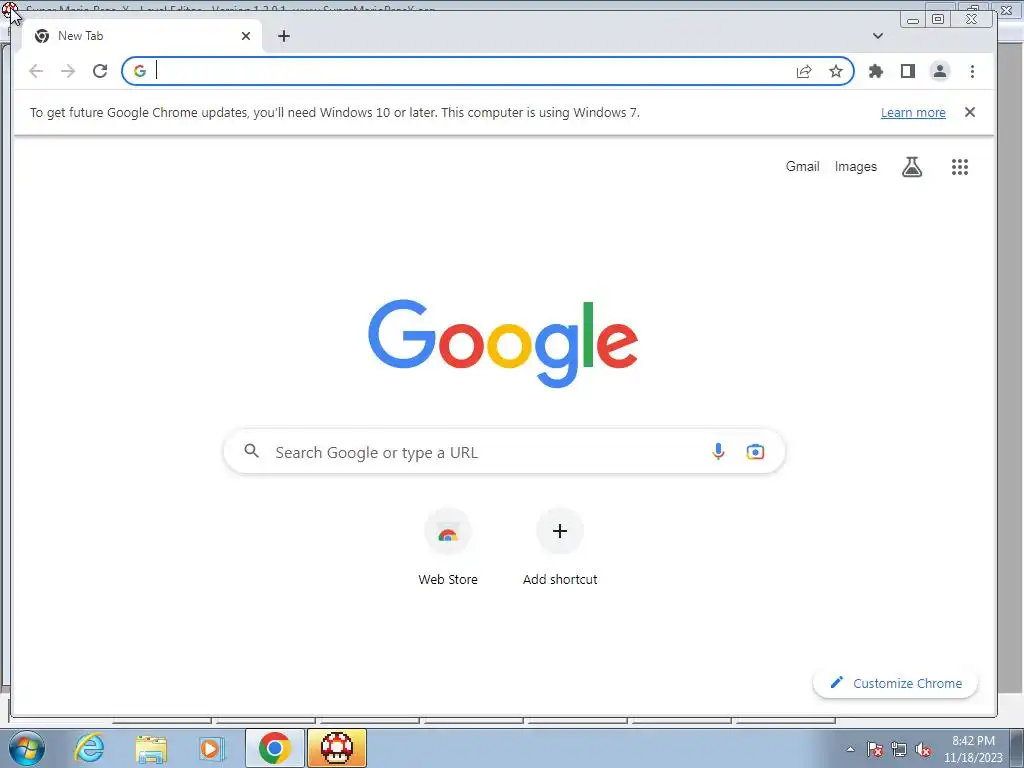The height and width of the screenshot is (768, 1024).
Task: Open the Google apps grid
Action: (959, 167)
